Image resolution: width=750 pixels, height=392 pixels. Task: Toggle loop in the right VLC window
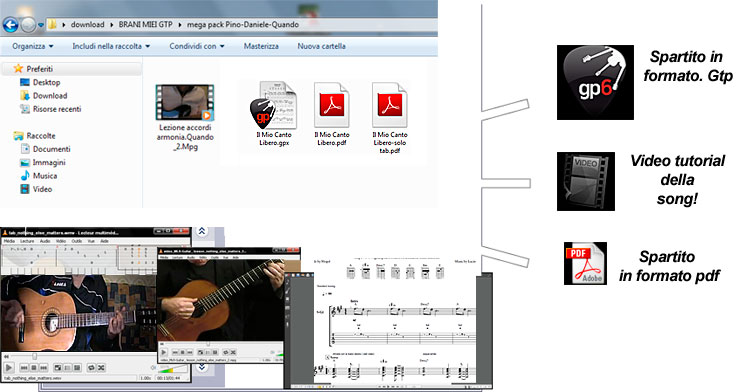226,352
